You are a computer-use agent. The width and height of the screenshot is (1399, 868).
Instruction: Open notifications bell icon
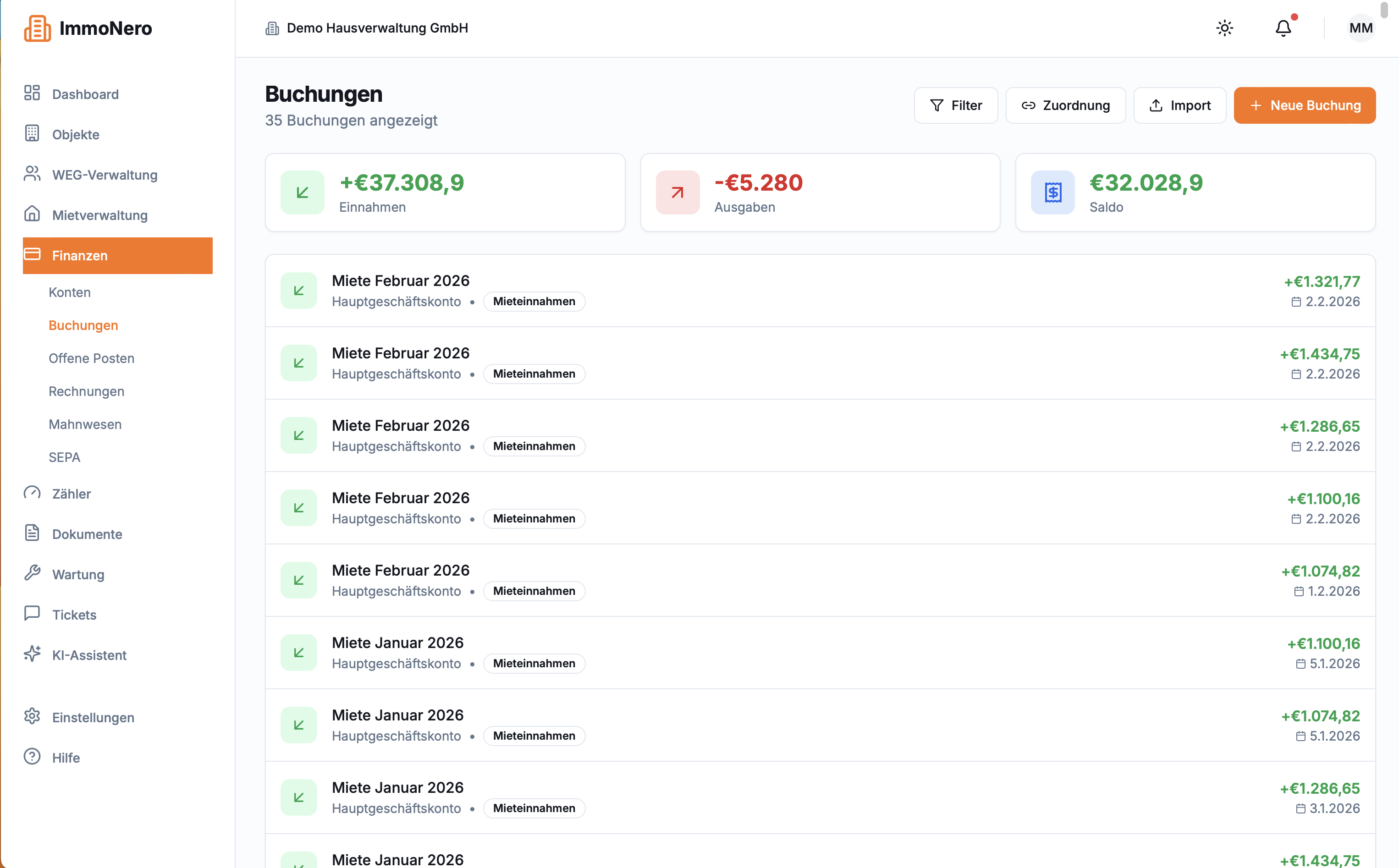[1283, 28]
